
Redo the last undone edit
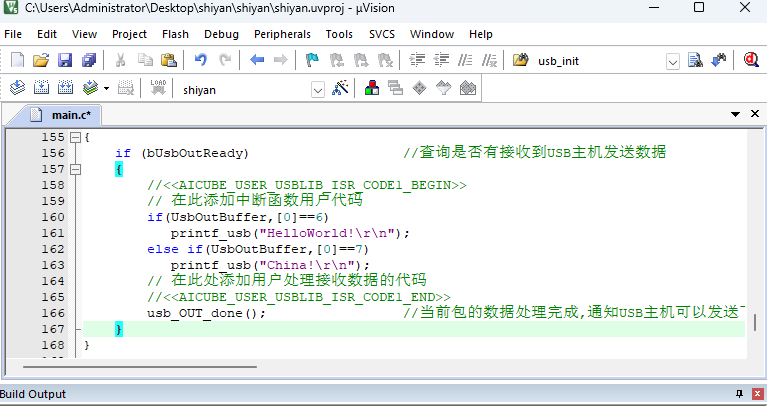coord(225,60)
